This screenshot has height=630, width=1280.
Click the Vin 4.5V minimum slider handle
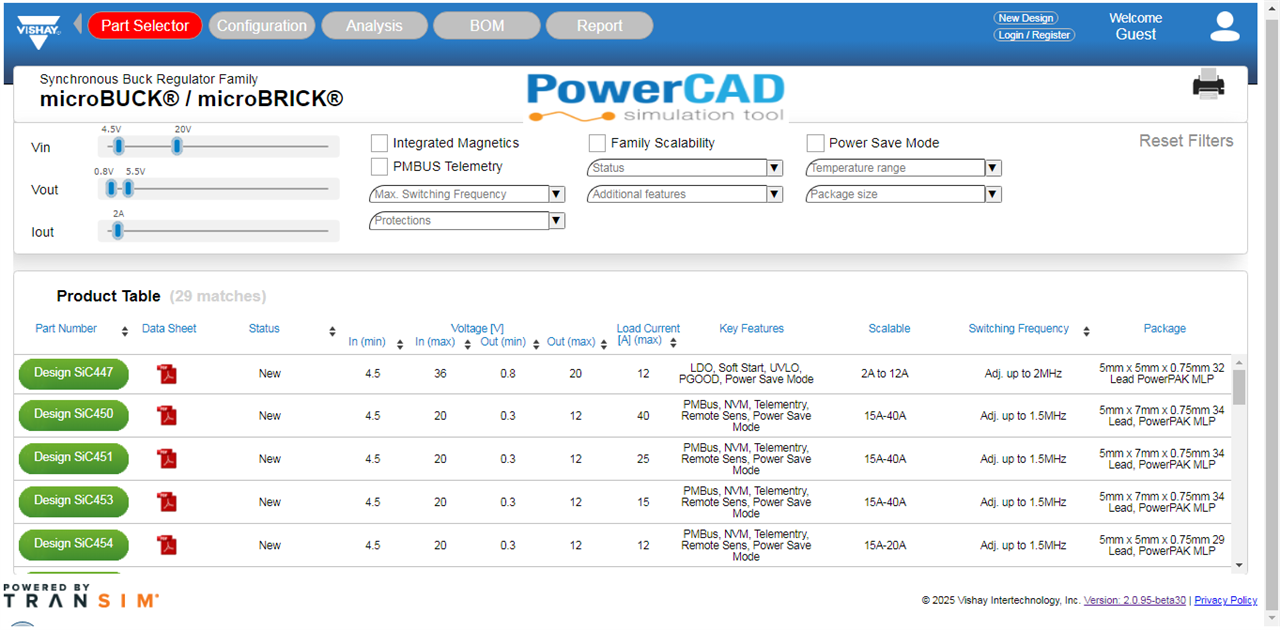point(118,147)
